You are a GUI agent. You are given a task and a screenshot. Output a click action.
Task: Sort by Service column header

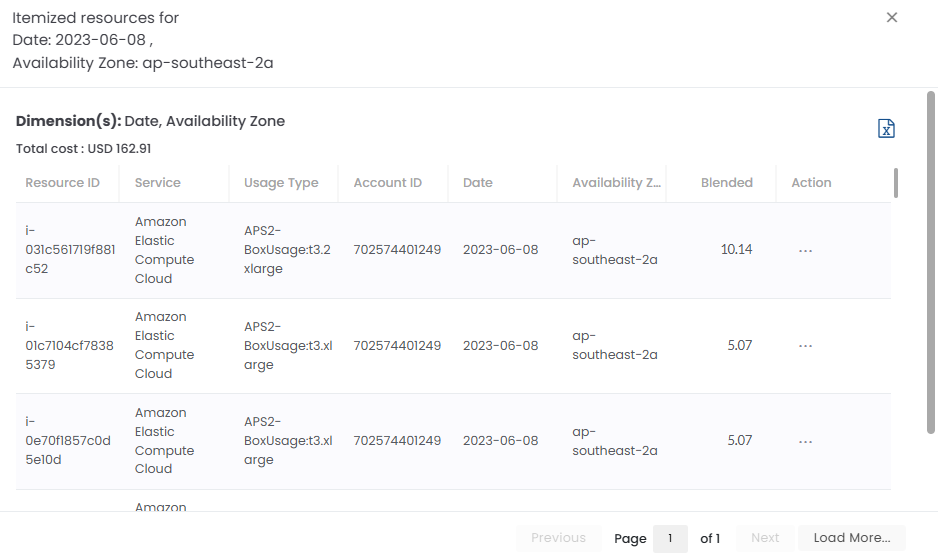158,183
